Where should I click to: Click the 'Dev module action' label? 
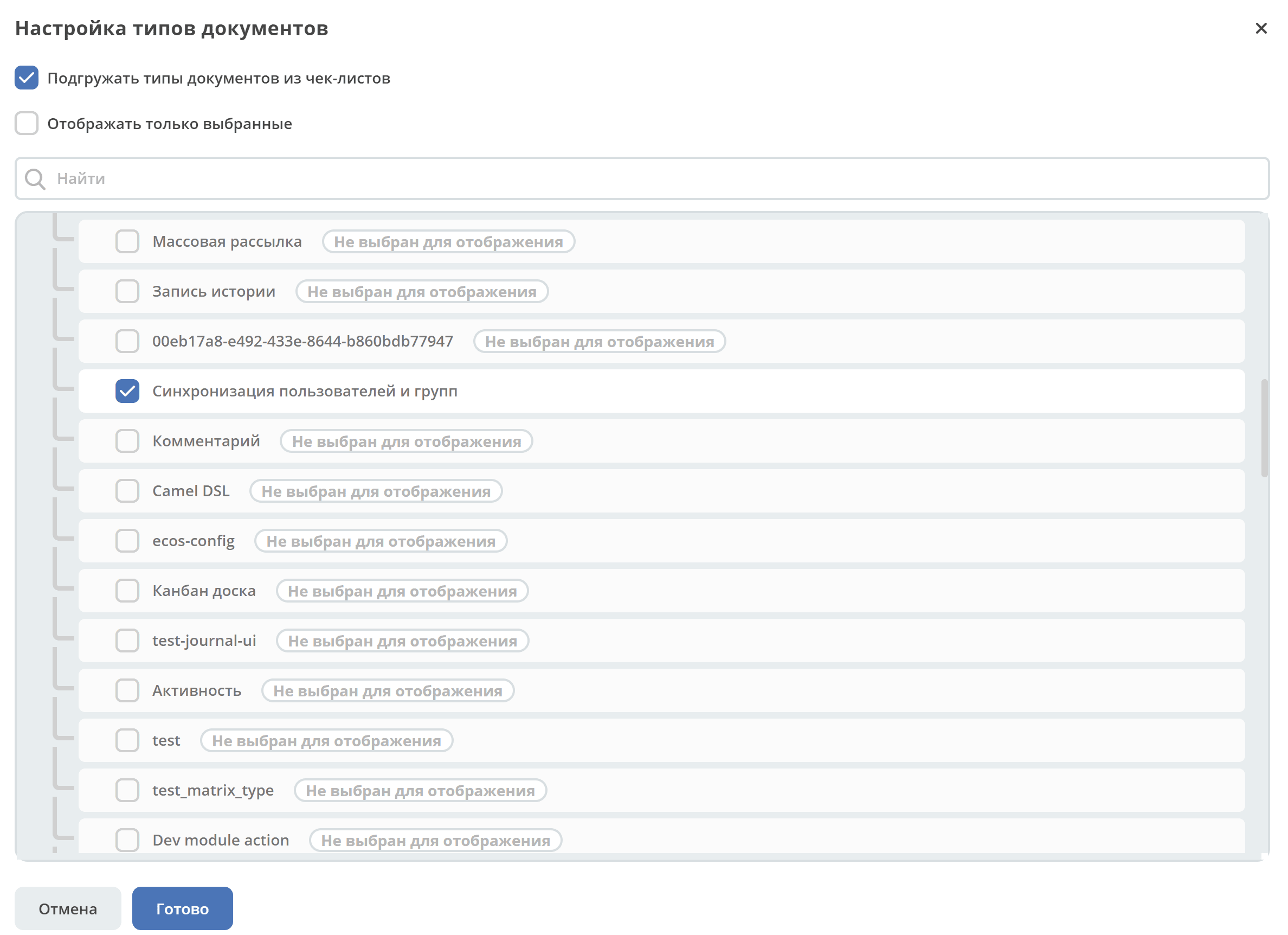[x=221, y=840]
